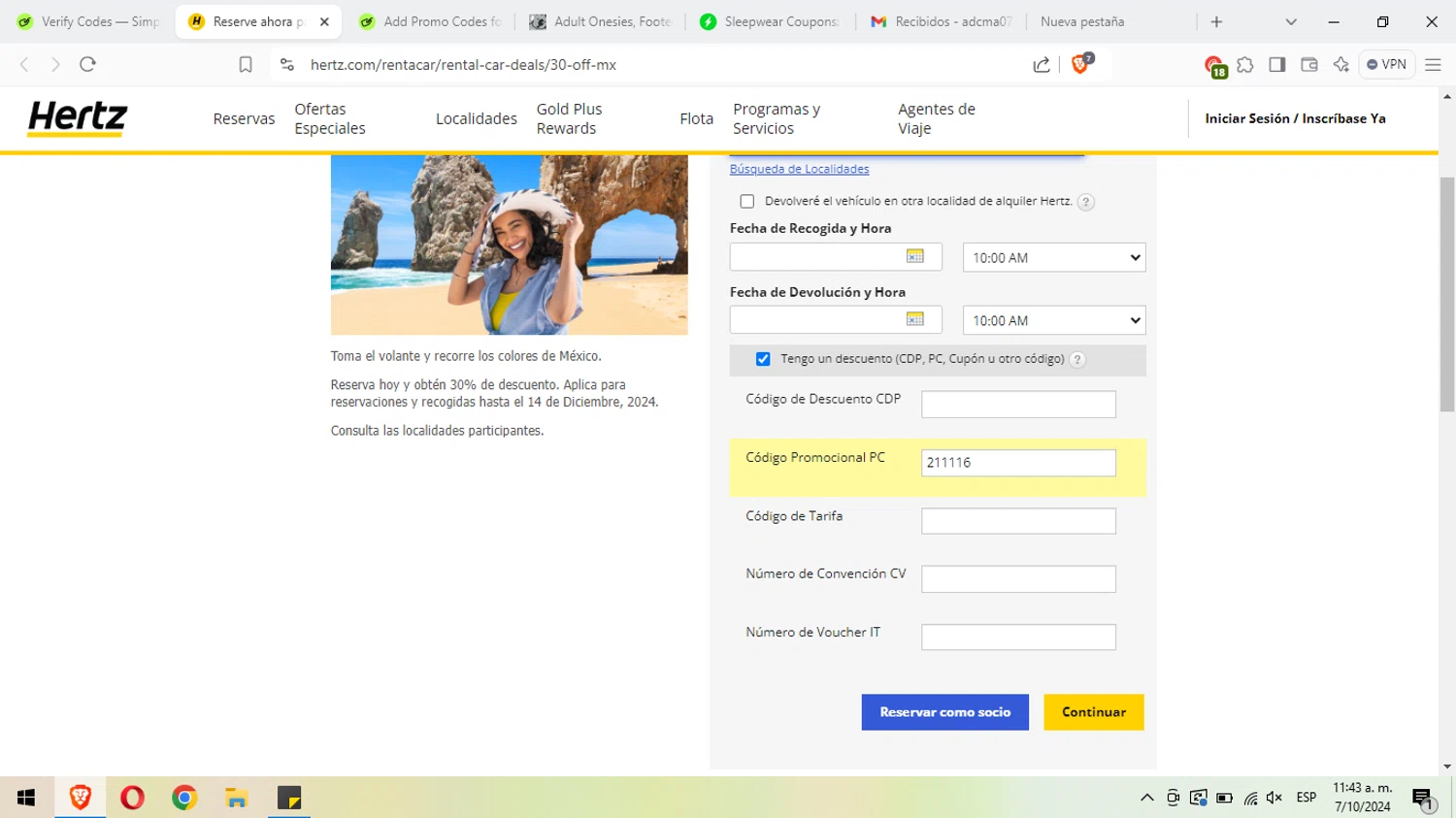The height and width of the screenshot is (818, 1456).
Task: Open the extension icon with badge 18
Action: 1214,66
